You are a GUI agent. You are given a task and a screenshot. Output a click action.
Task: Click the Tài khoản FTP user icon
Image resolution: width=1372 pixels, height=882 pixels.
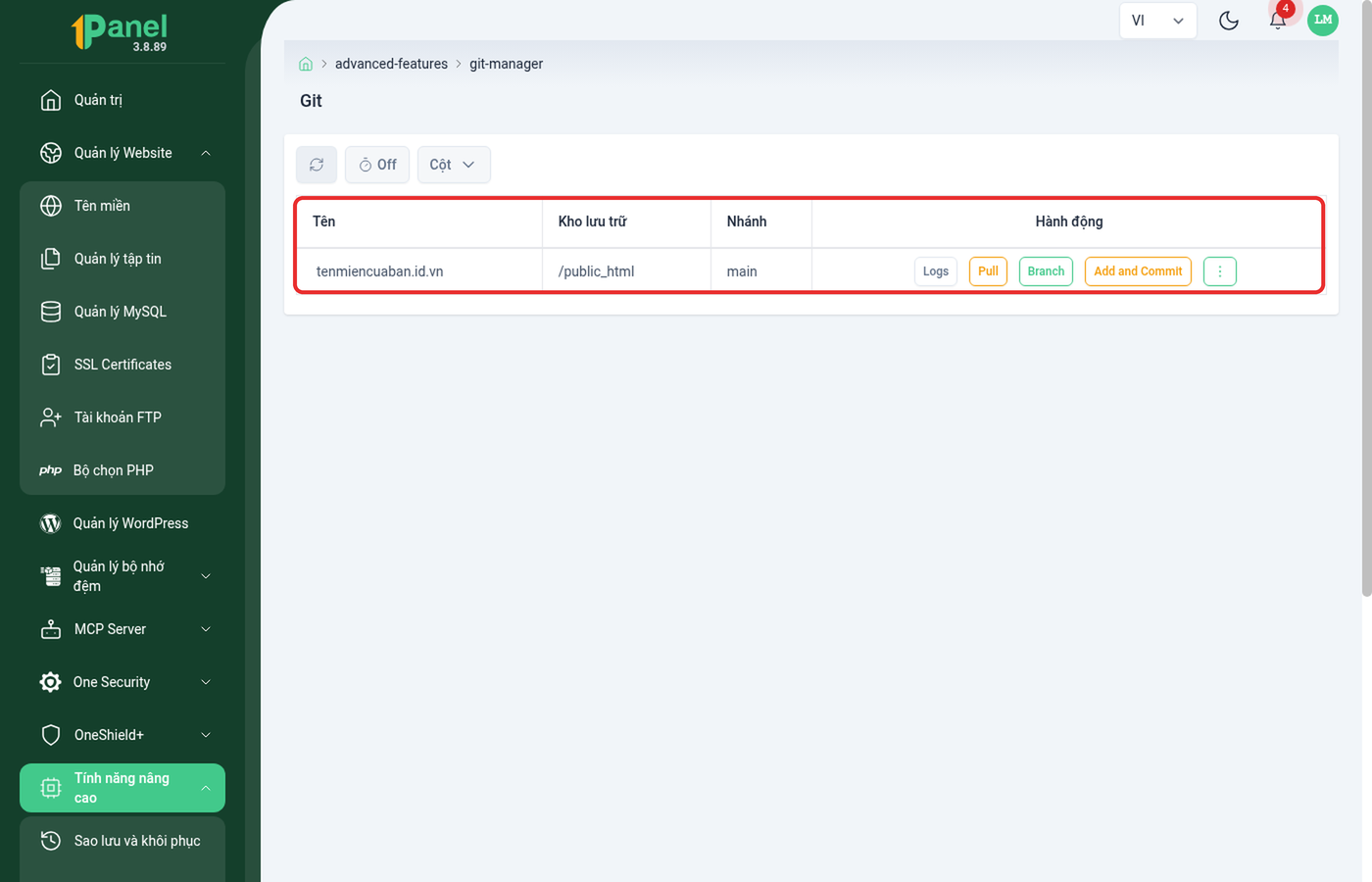pos(51,417)
